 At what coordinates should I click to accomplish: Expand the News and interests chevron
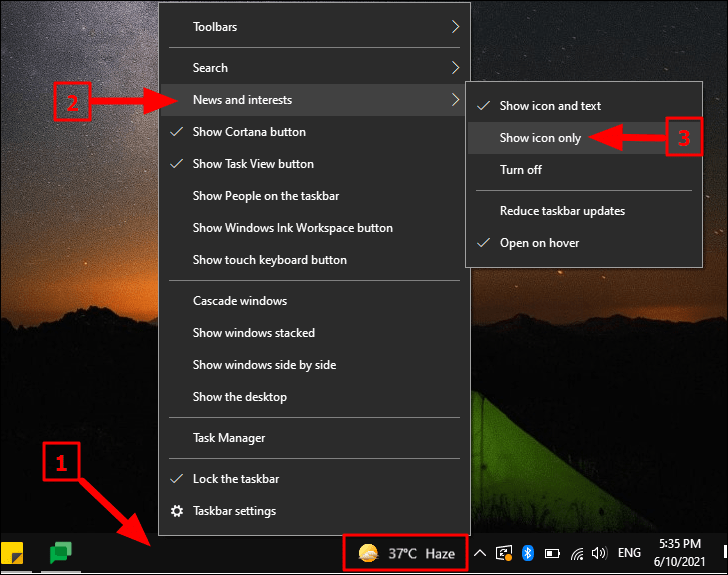455,100
